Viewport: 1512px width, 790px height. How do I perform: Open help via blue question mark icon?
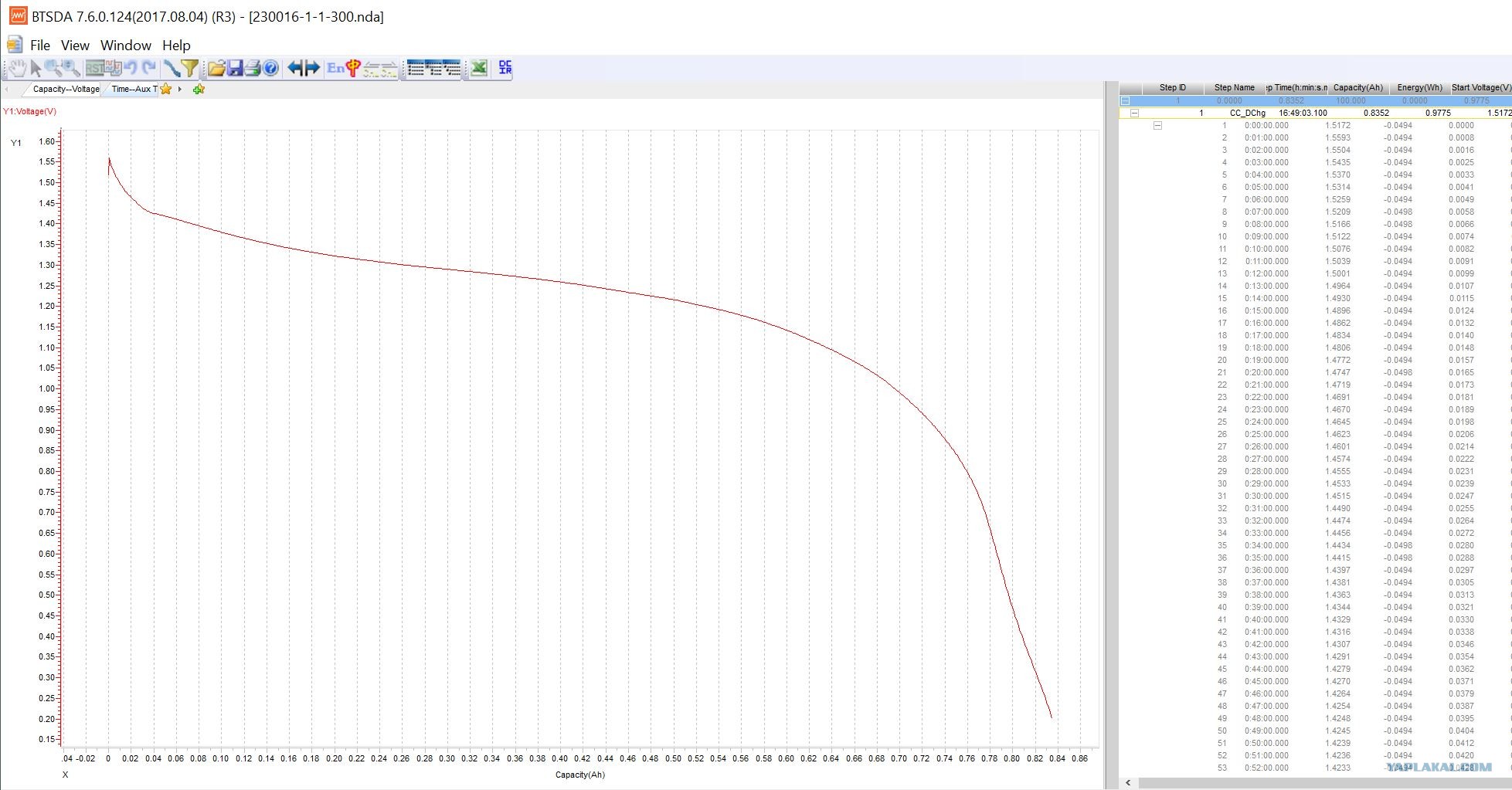[270, 68]
